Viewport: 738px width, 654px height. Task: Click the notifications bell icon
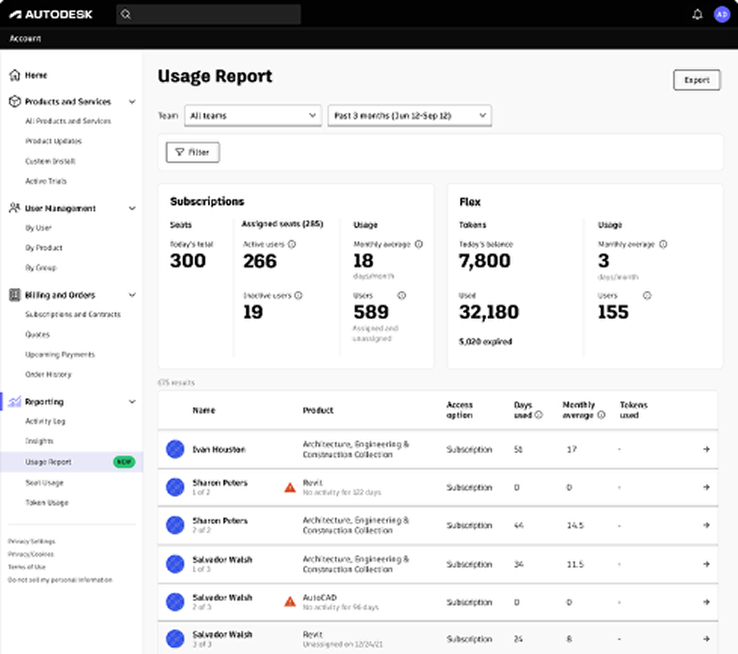coord(697,14)
